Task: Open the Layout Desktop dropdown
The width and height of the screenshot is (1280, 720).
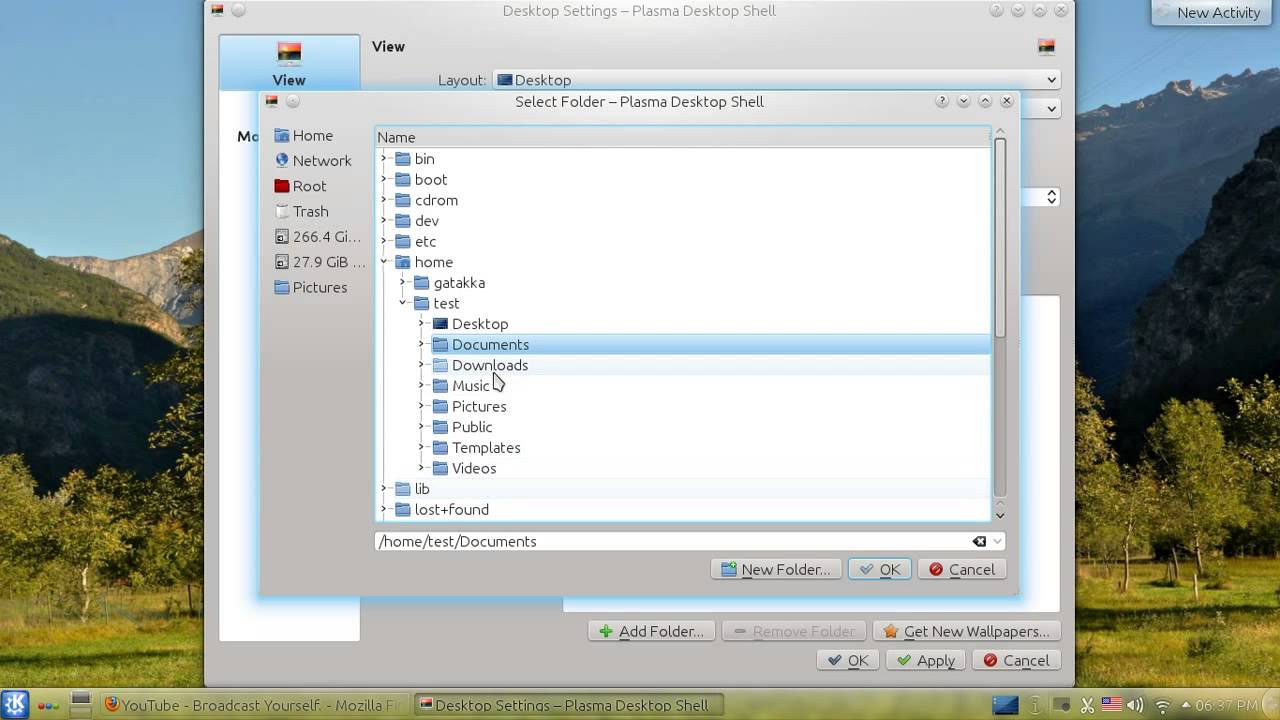Action: (x=776, y=80)
